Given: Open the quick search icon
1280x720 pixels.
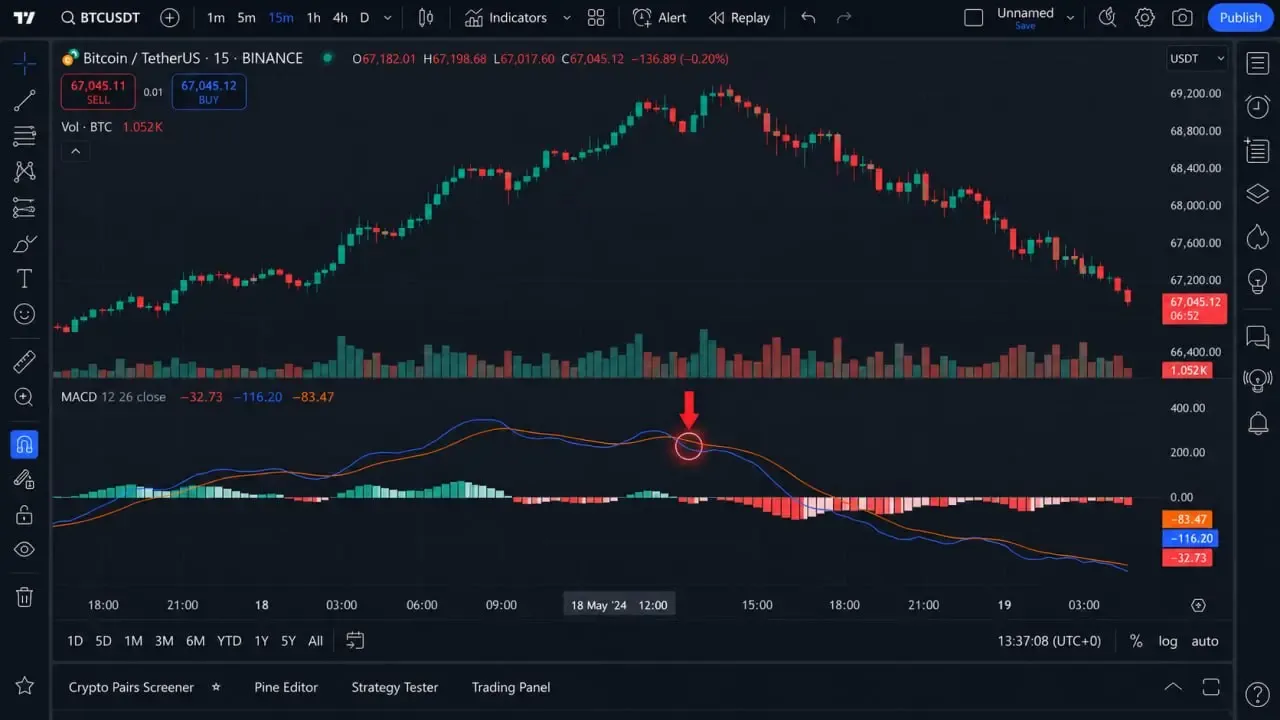Looking at the screenshot, I should point(1107,18).
